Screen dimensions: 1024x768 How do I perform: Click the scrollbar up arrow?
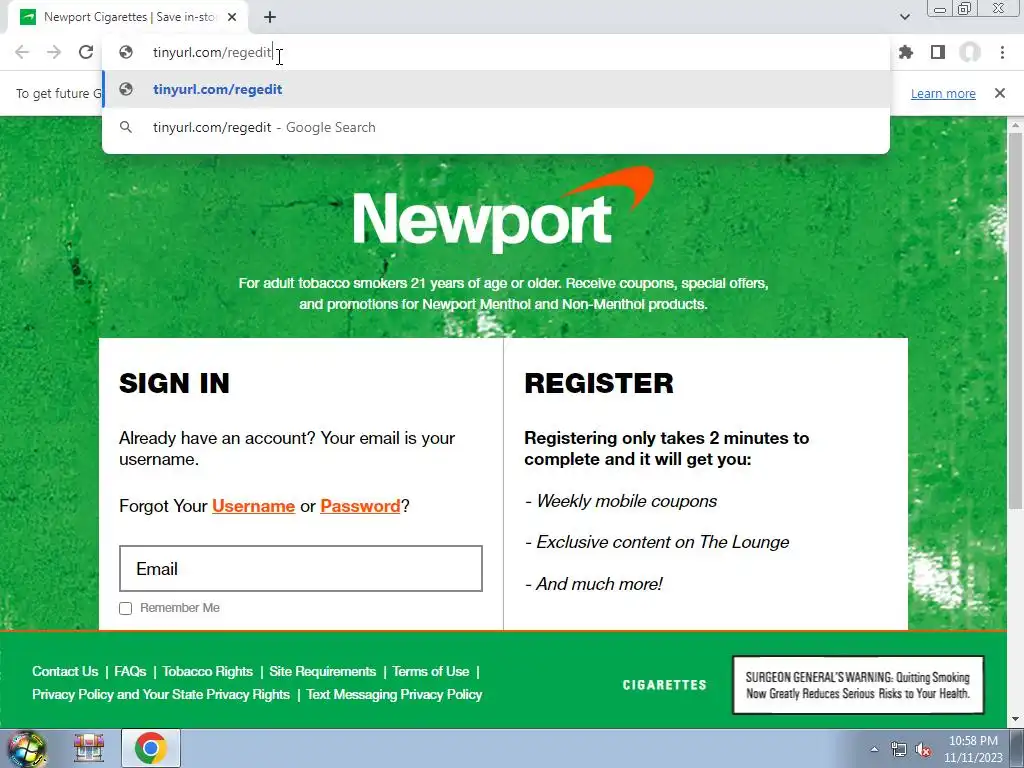point(1015,124)
